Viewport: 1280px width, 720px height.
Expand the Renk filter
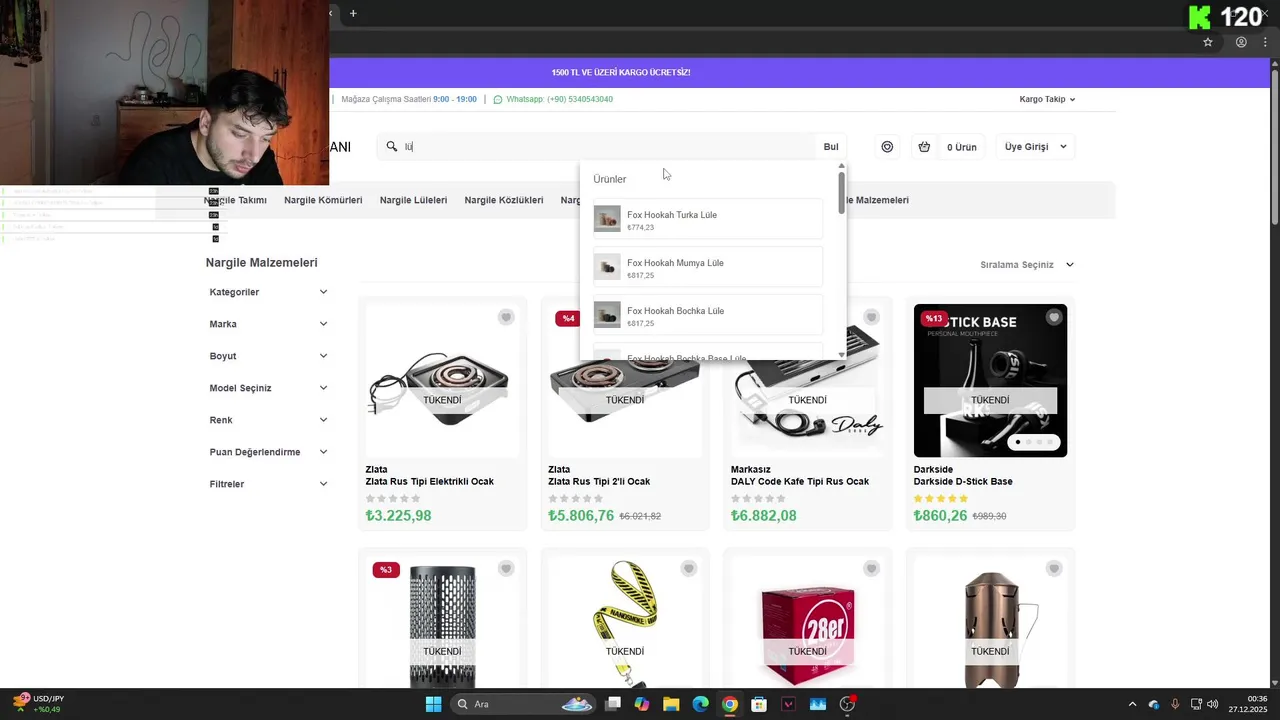point(268,420)
